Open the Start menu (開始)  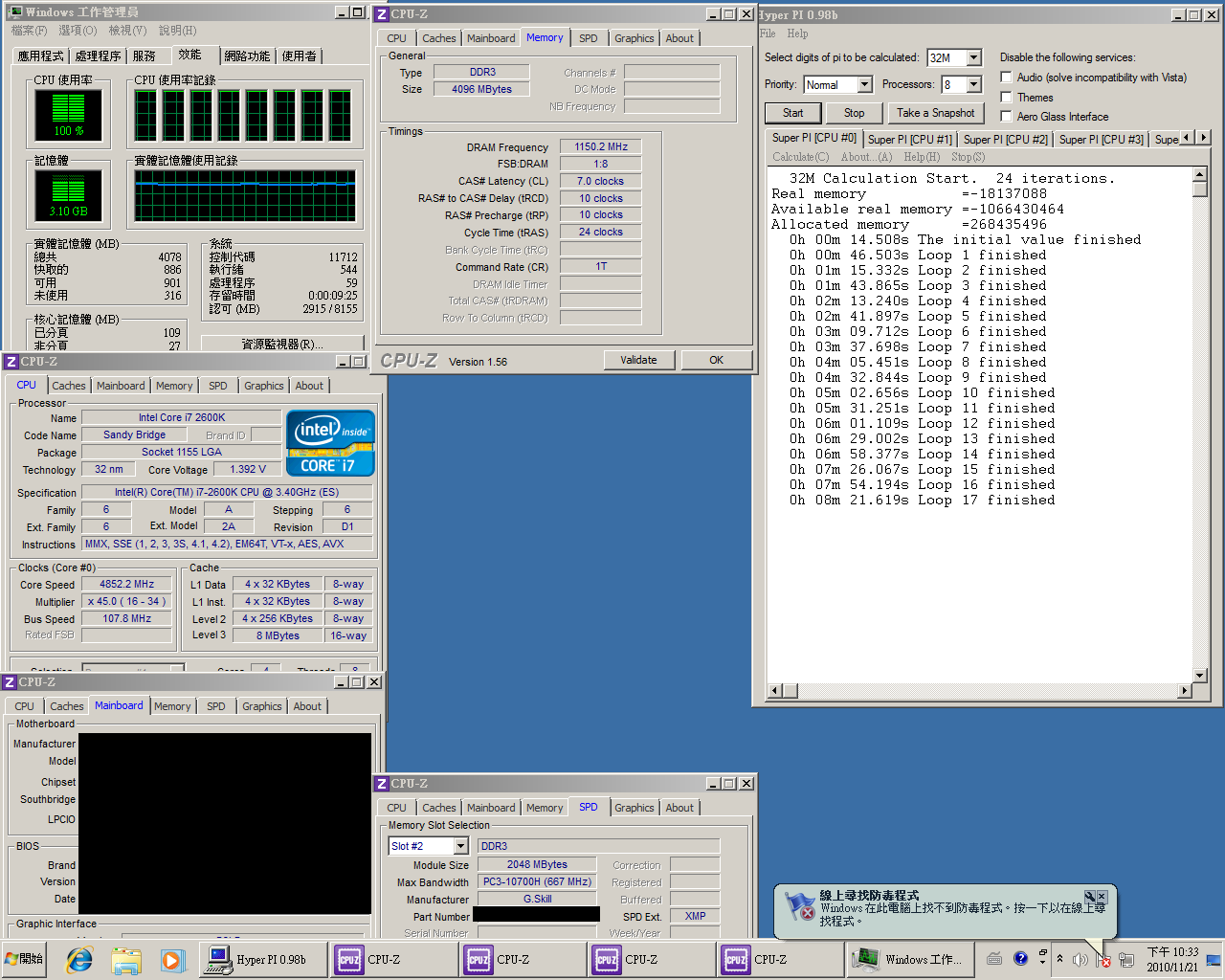click(25, 959)
